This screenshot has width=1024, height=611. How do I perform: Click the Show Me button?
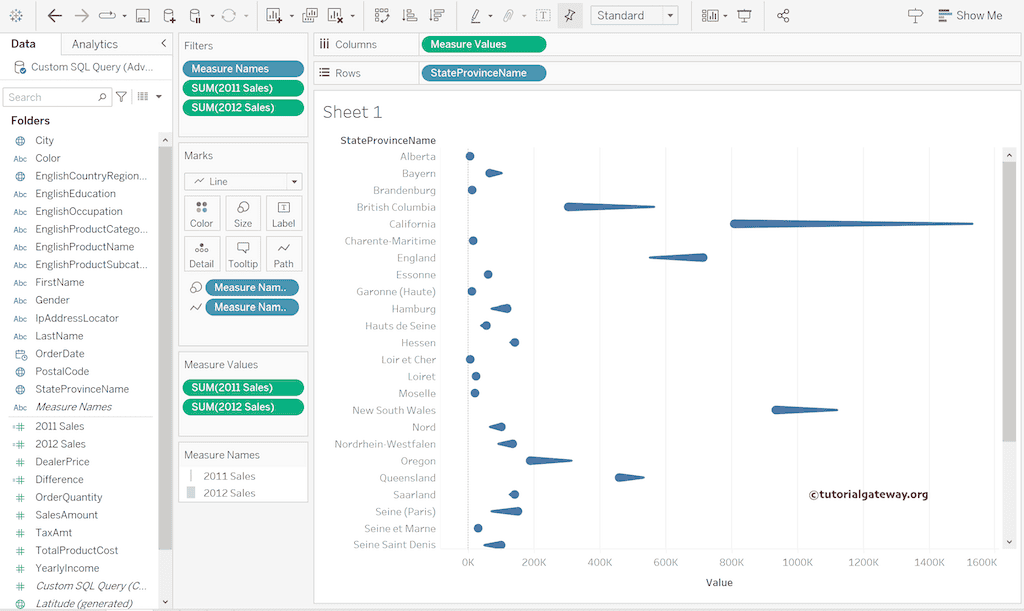(968, 16)
